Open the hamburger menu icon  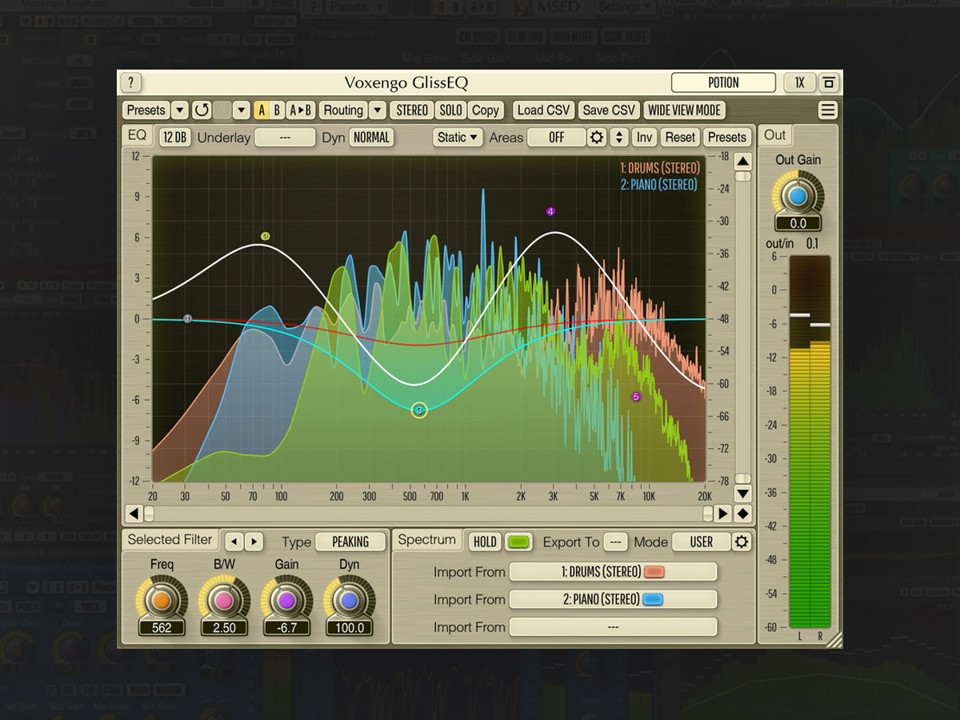click(827, 110)
